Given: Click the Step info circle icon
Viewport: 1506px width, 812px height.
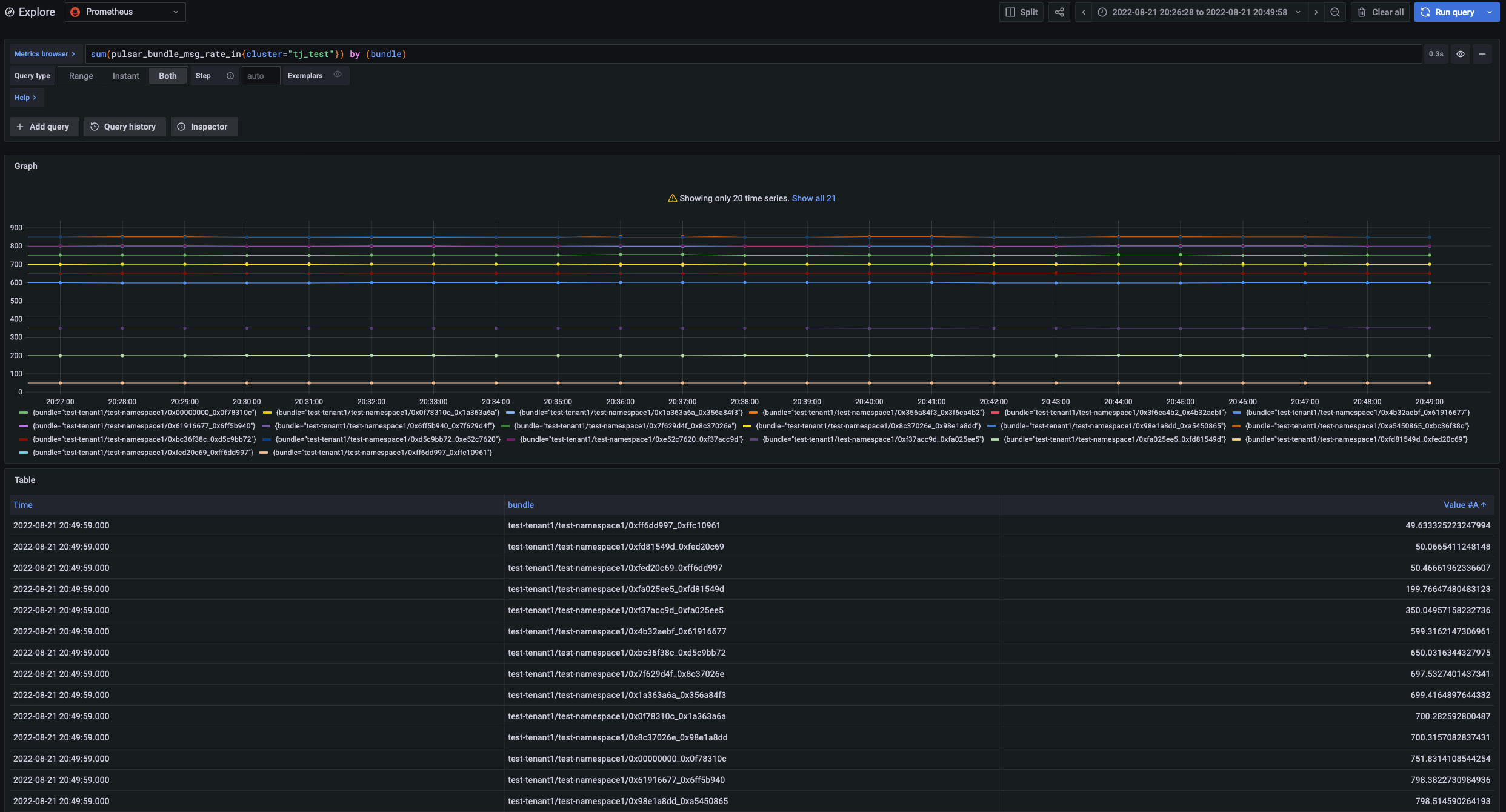Looking at the screenshot, I should coord(230,76).
